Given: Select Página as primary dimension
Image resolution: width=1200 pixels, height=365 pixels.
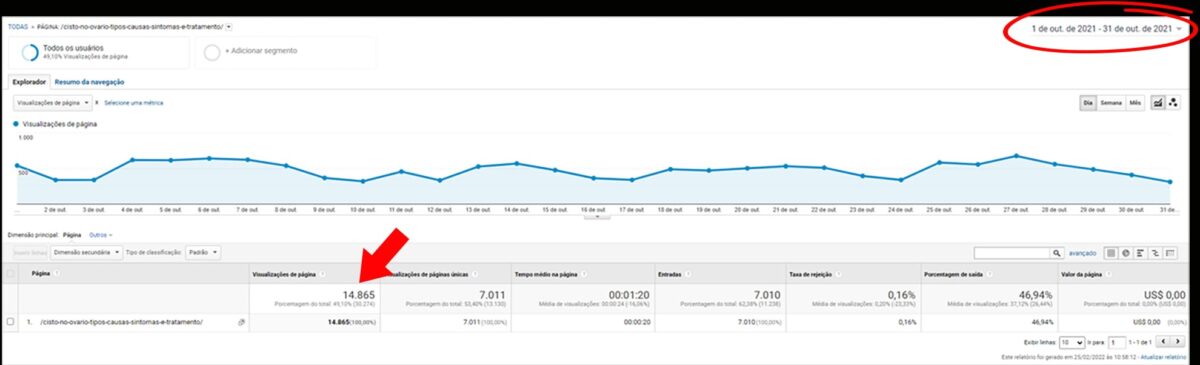Looking at the screenshot, I should pyautogui.click(x=72, y=234).
